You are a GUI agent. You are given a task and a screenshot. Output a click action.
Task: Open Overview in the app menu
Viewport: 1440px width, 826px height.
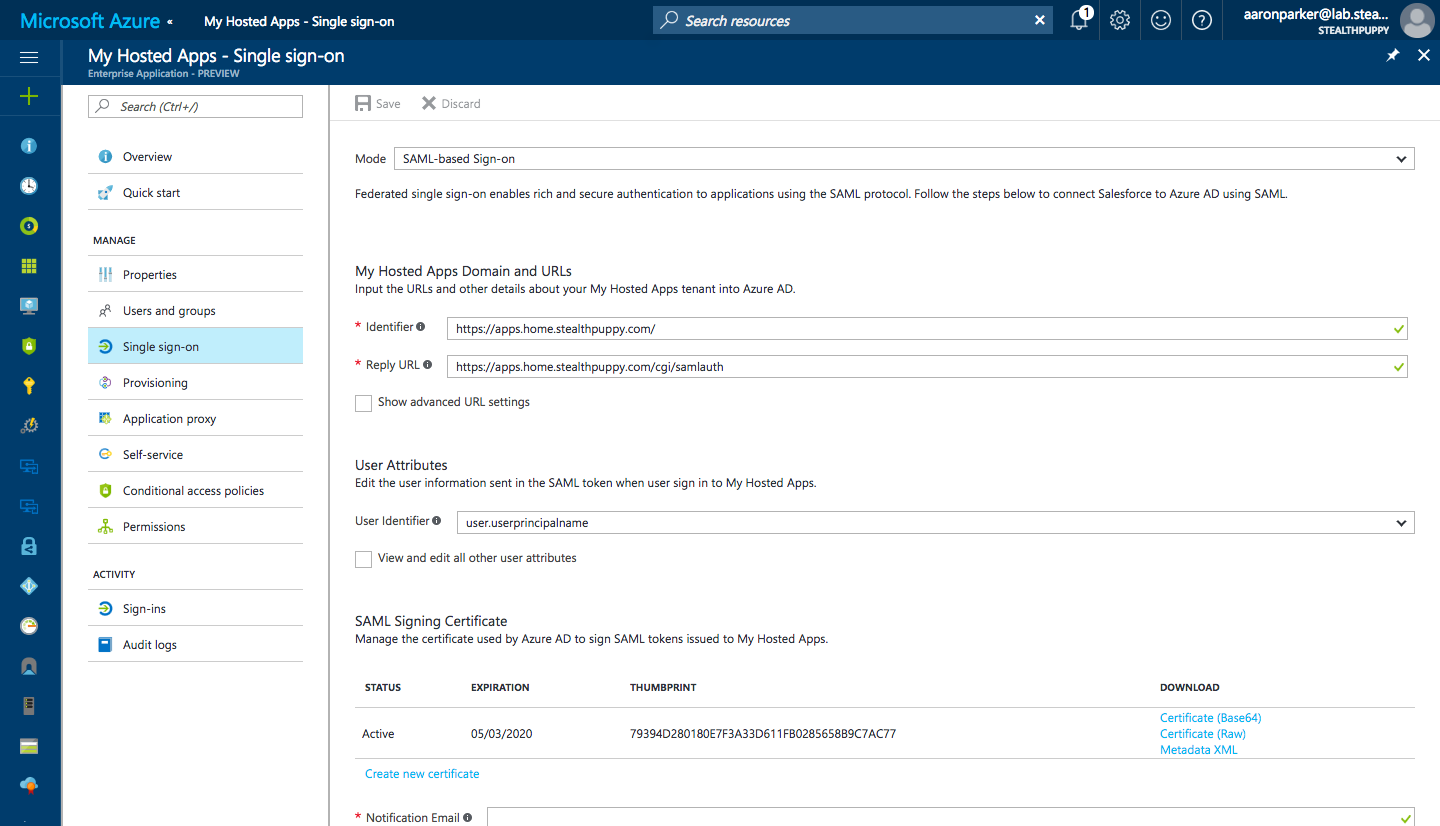195,157
